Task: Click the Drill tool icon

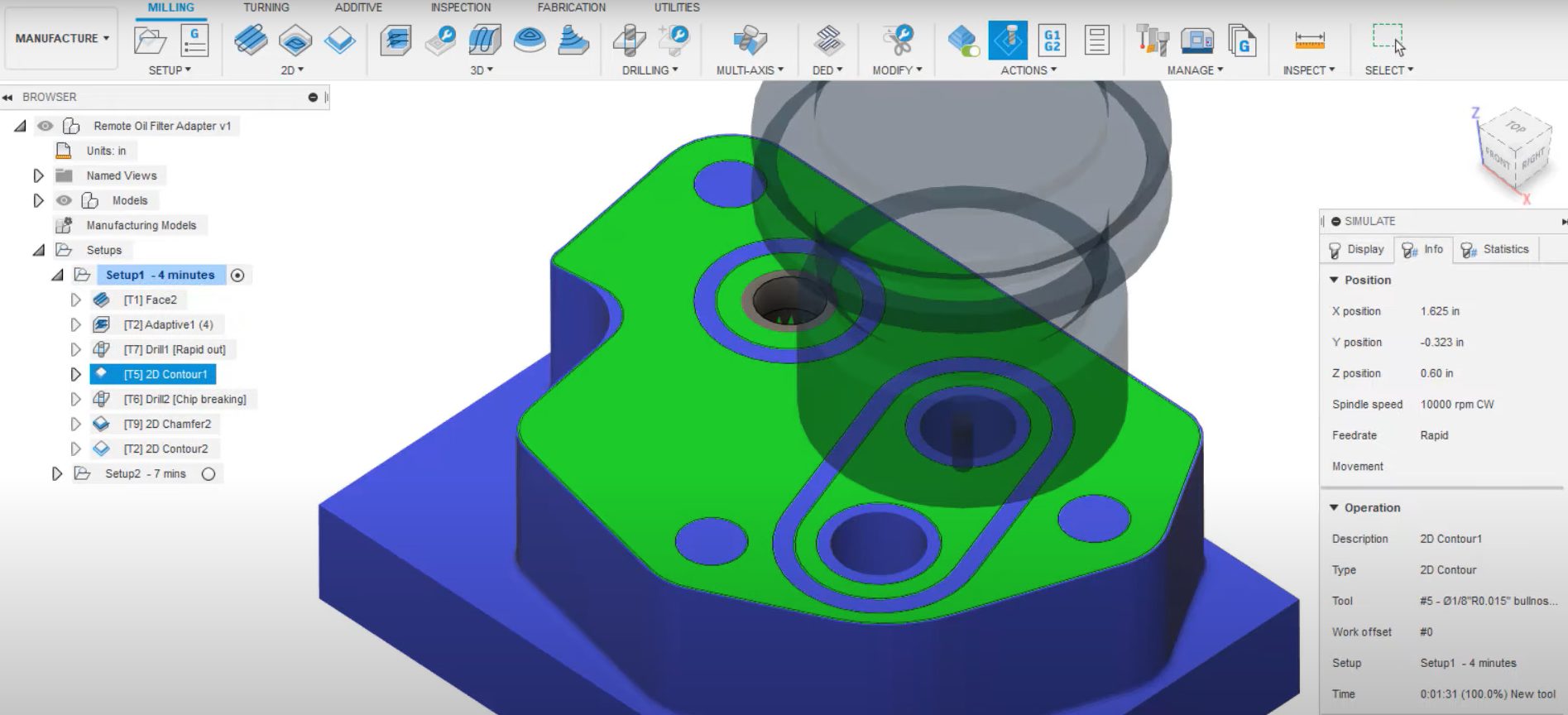Action: point(629,40)
